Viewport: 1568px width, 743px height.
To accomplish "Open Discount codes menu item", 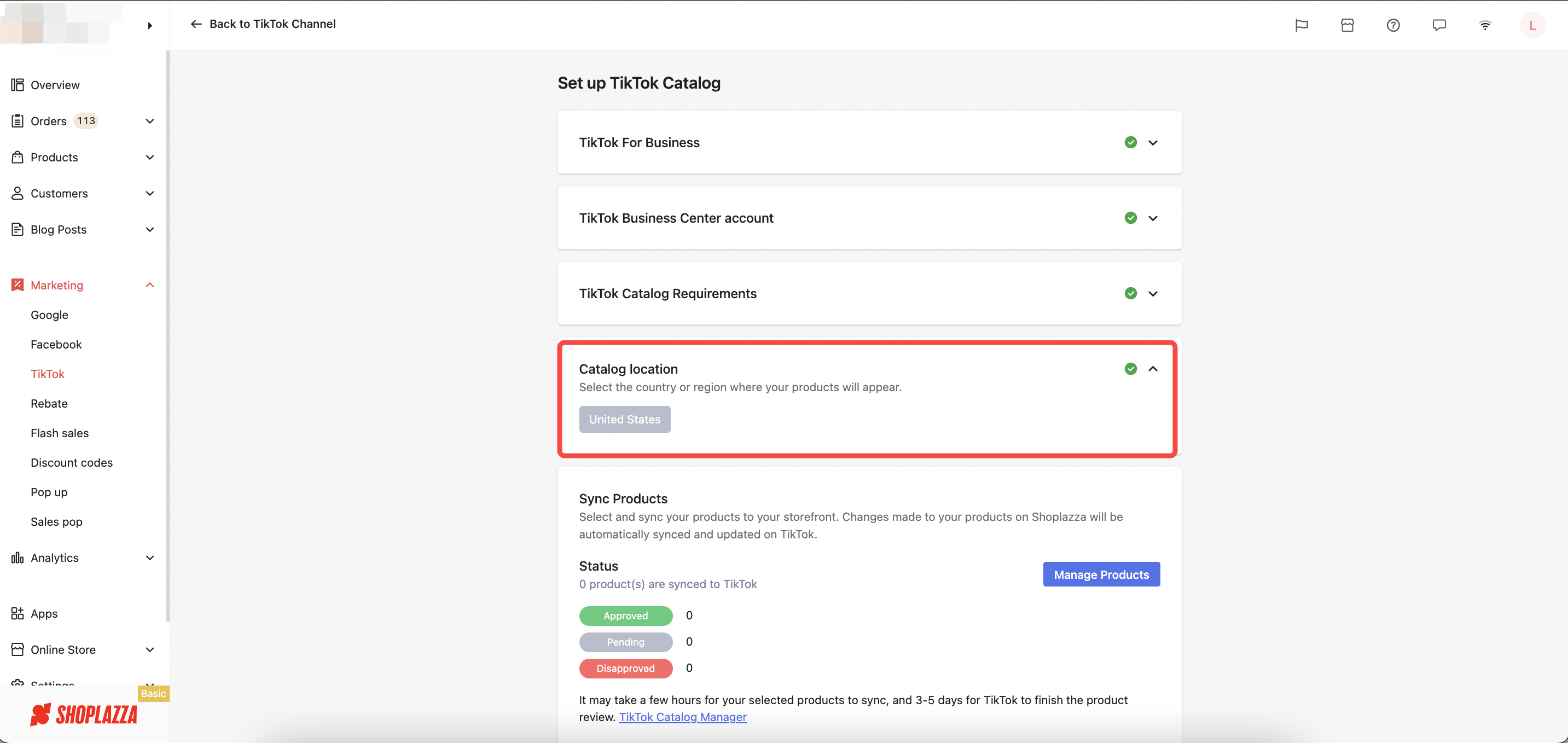I will pos(72,462).
